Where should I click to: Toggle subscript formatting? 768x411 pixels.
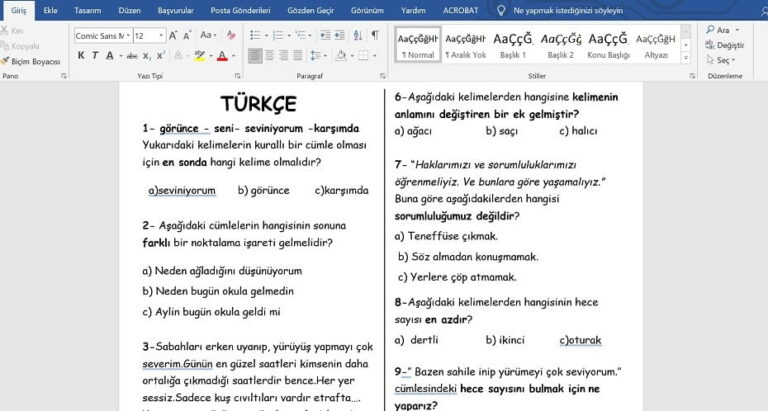click(x=146, y=56)
